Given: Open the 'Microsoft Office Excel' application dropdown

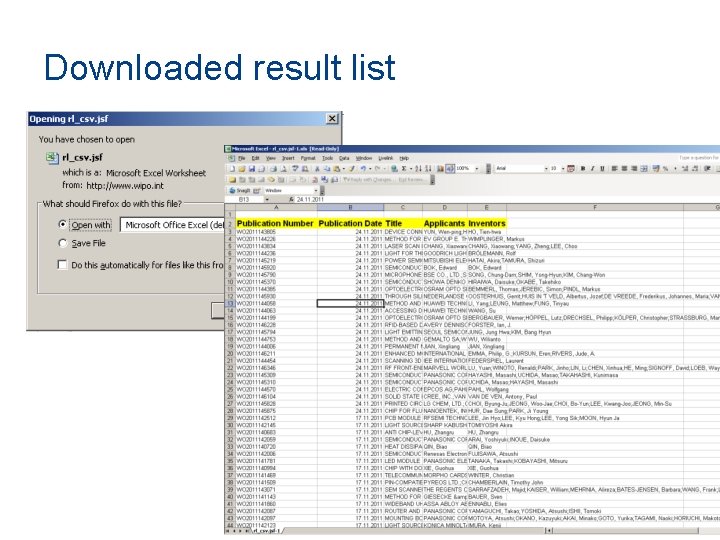Looking at the screenshot, I should tap(173, 225).
